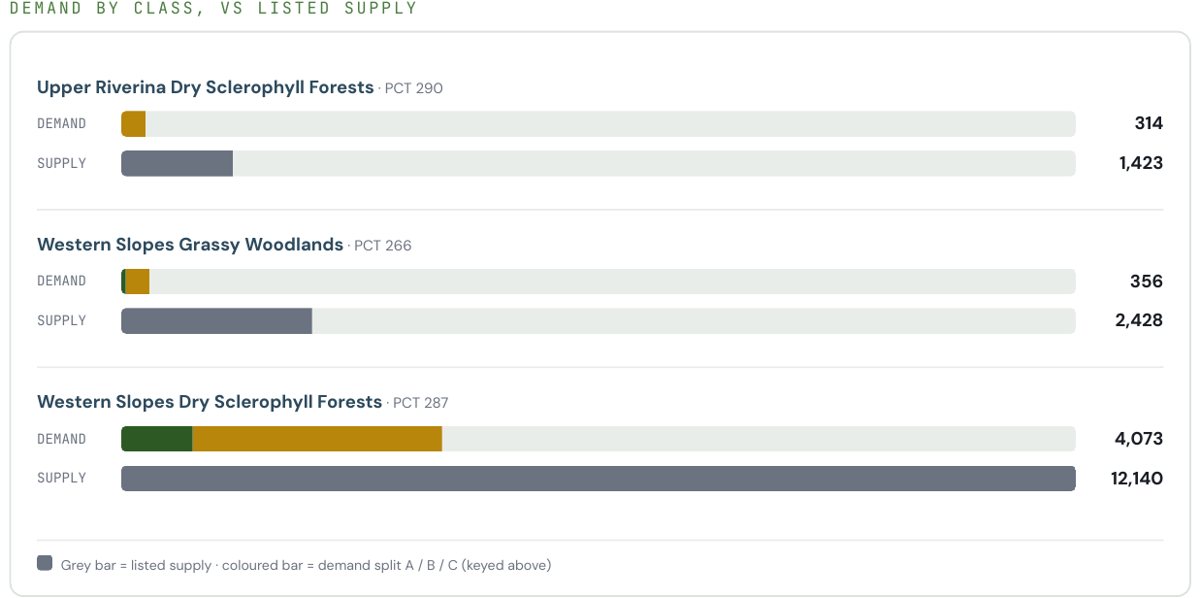
Task: Open Western Slopes Grassy Woodlands heading
Action: 190,245
